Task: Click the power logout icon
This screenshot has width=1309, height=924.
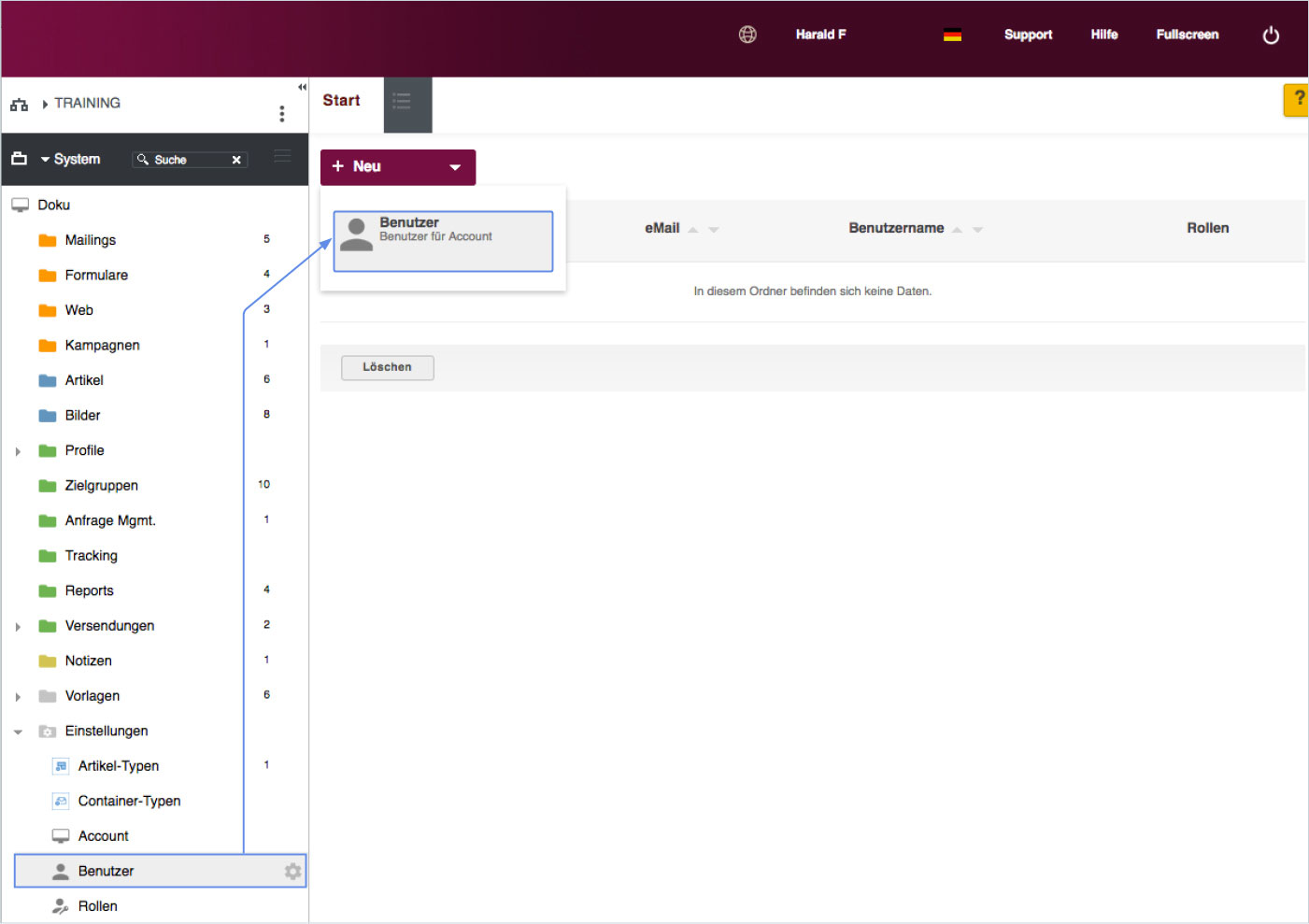Action: 1271,36
